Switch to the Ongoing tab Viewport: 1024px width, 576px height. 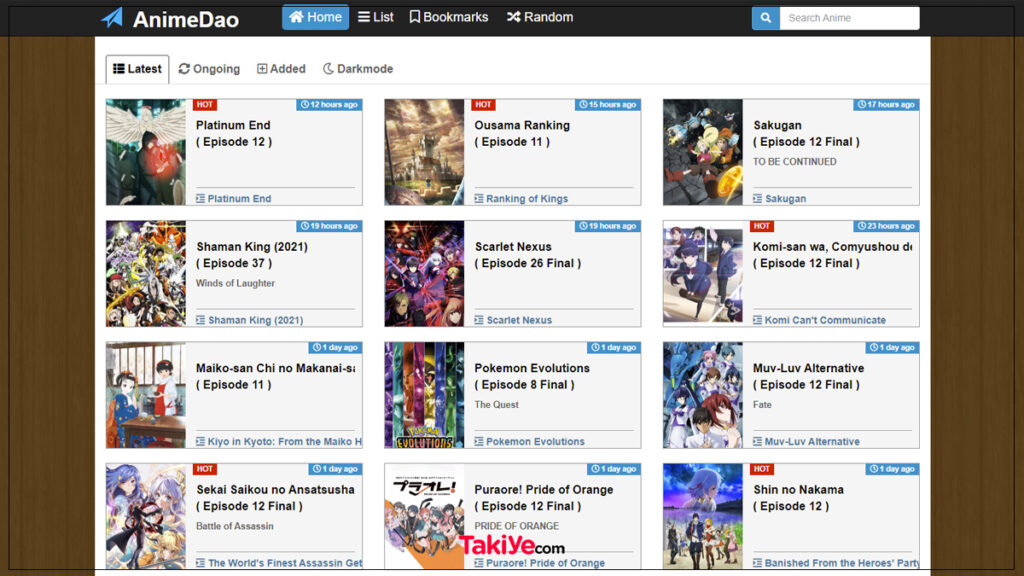coord(209,69)
